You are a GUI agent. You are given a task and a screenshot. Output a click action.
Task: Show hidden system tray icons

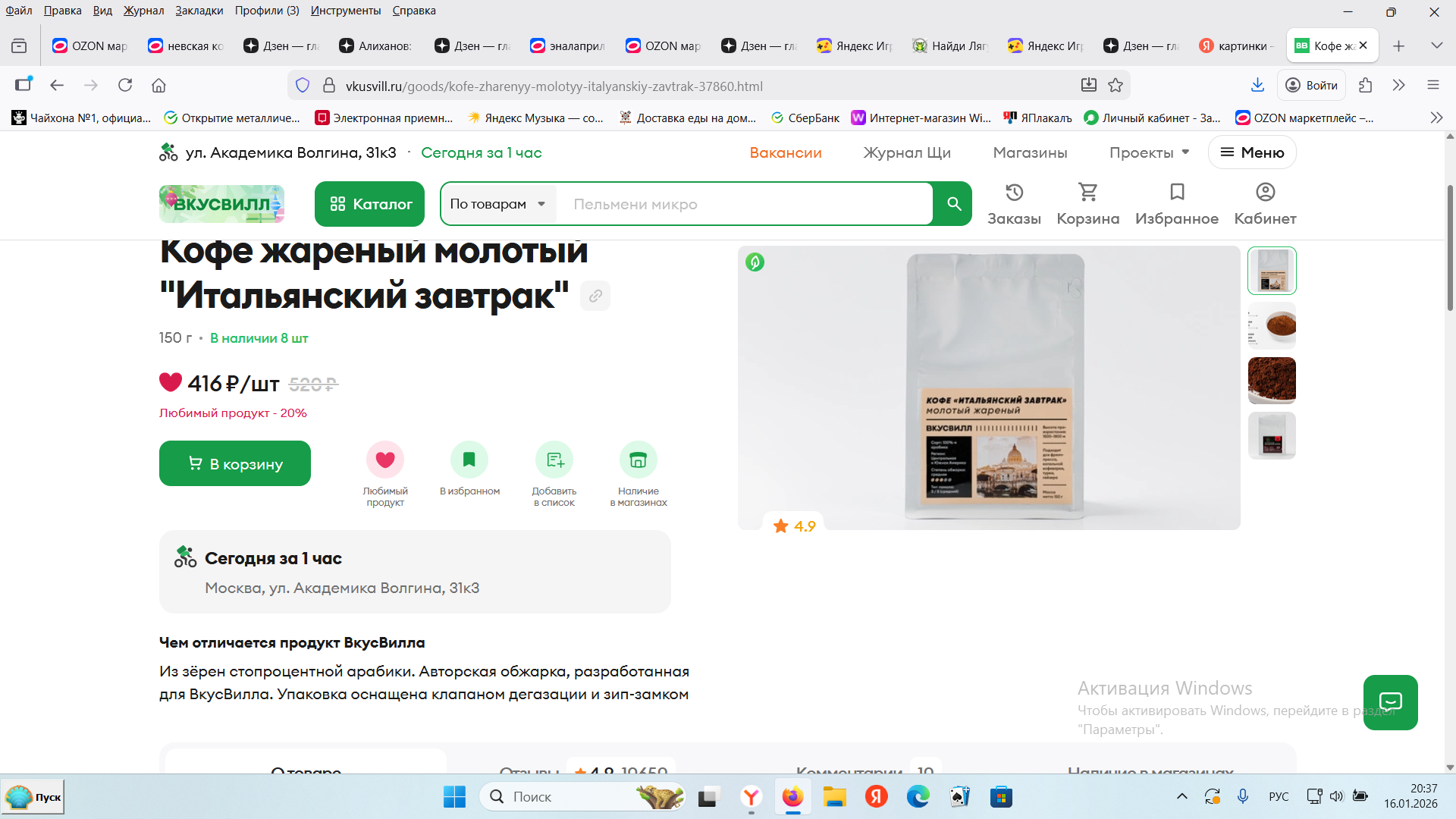(1181, 796)
